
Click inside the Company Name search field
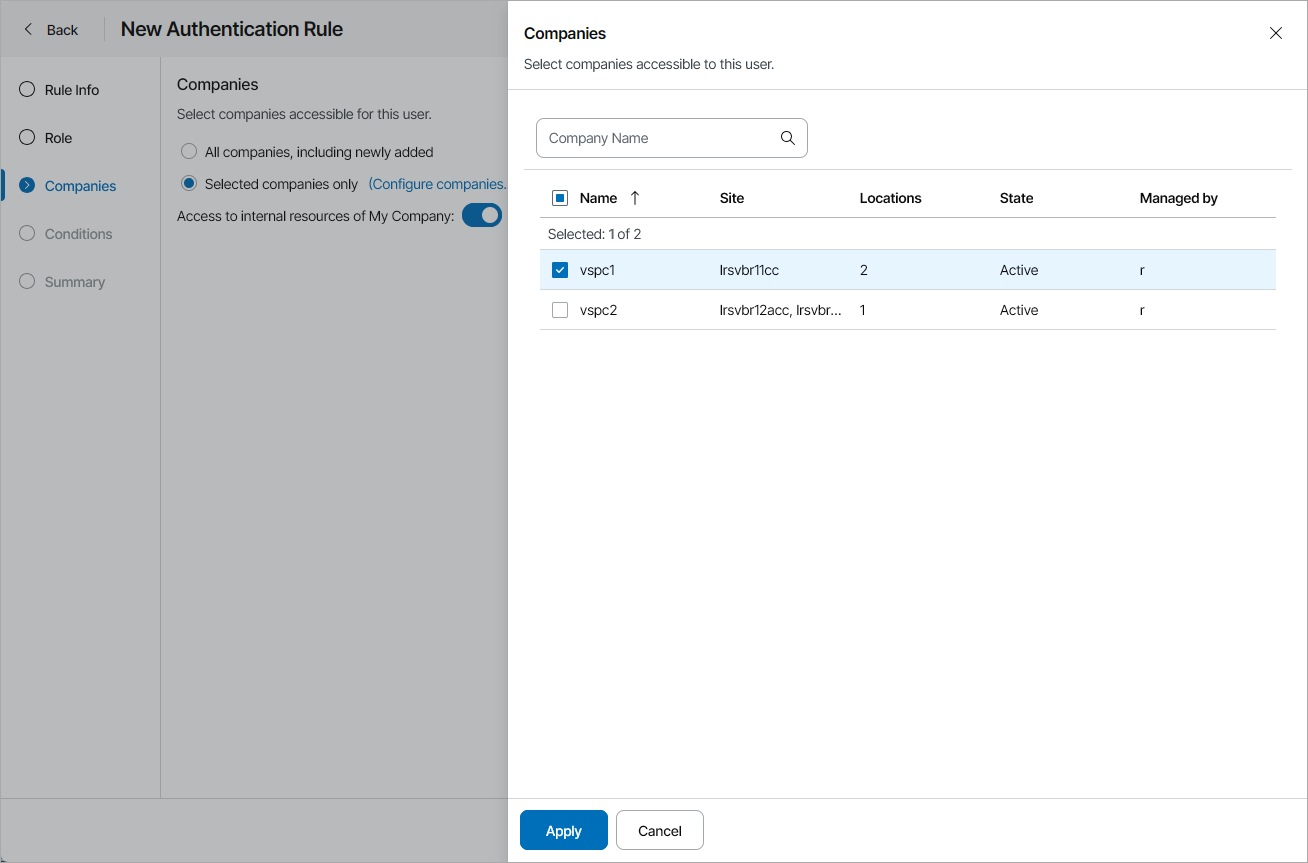tap(650, 138)
